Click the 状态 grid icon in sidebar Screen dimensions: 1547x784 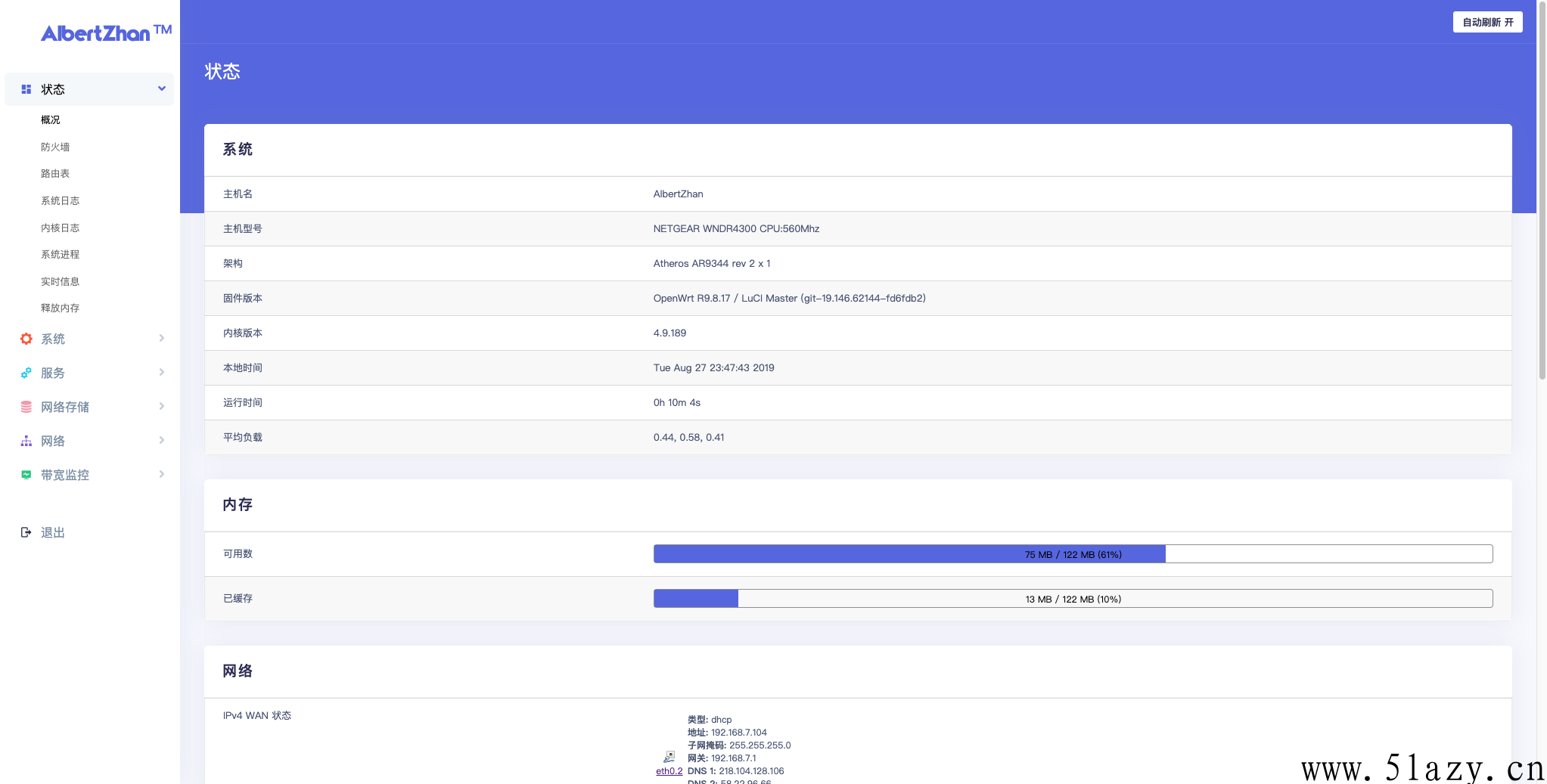tap(26, 89)
